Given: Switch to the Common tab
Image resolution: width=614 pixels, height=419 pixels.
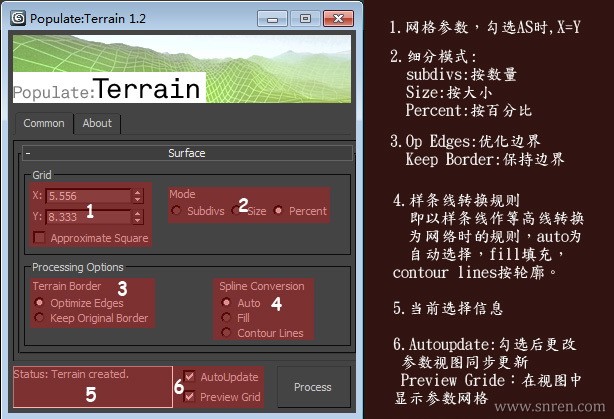Looking at the screenshot, I should pos(44,123).
